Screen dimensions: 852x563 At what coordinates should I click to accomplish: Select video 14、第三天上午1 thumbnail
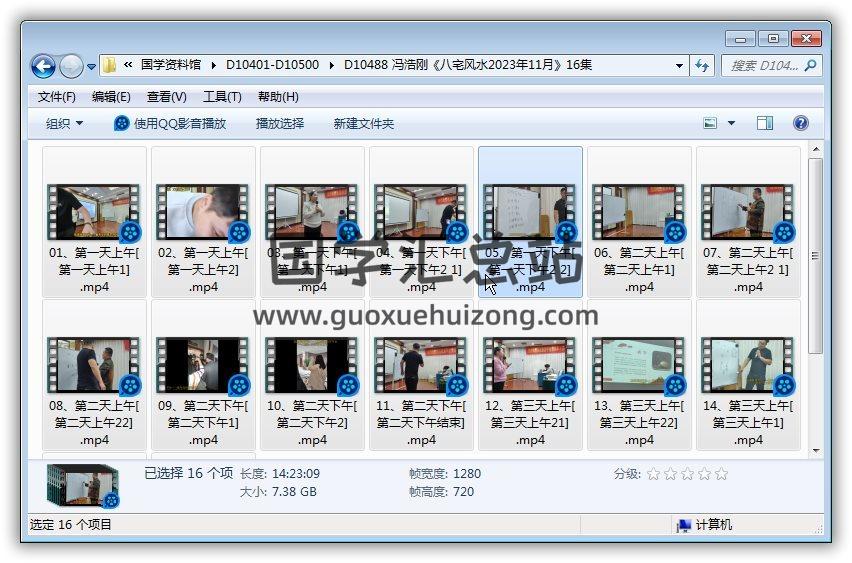coord(748,365)
